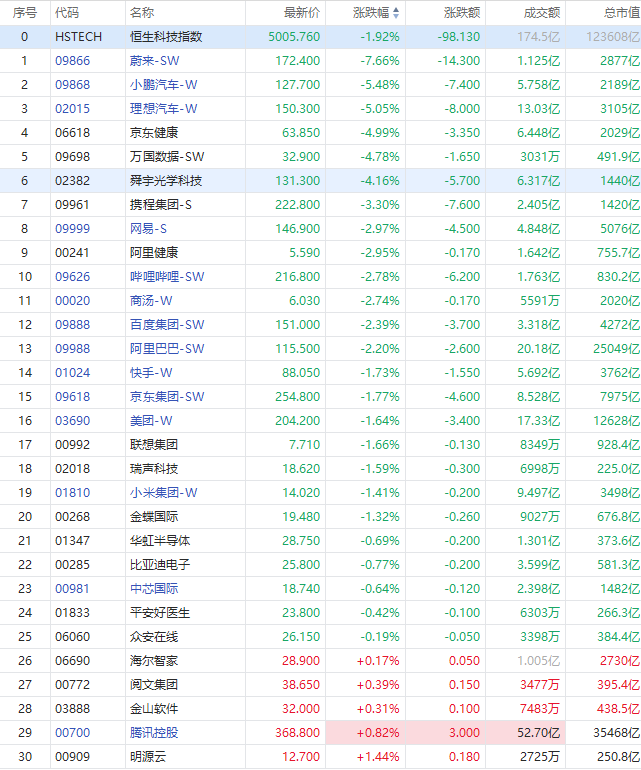Viewport: 641px width, 770px height.
Task: Sort by 涨跌额 column header
Action: pyautogui.click(x=462, y=13)
